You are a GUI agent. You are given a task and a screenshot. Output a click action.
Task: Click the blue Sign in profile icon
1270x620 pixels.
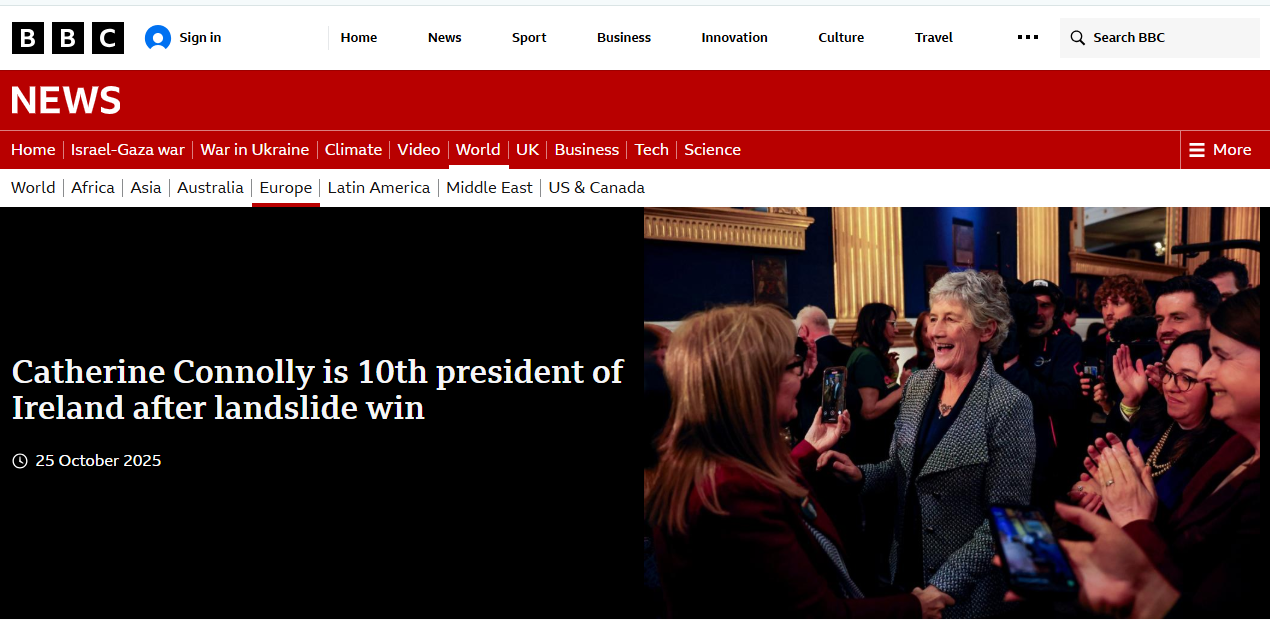click(x=158, y=38)
